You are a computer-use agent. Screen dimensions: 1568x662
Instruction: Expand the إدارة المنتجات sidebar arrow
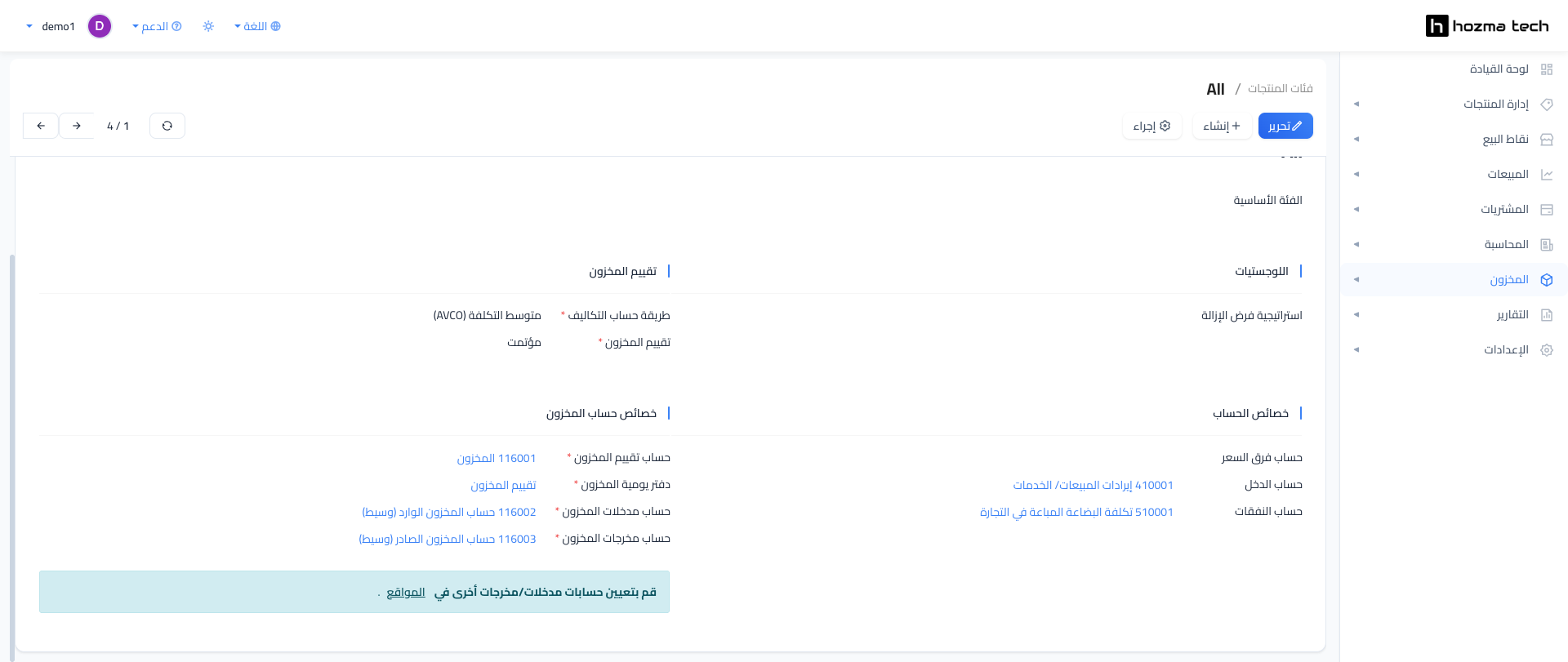[1356, 104]
